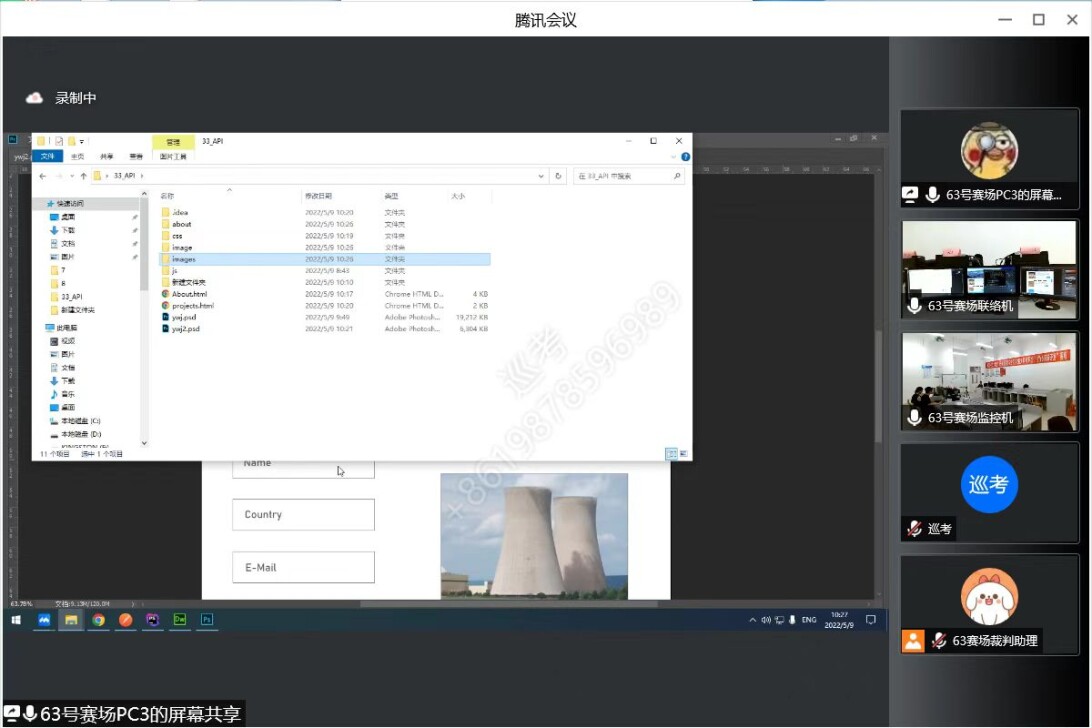Select 此电脑 in the navigation pane
Image resolution: width=1092 pixels, height=728 pixels.
click(x=67, y=327)
